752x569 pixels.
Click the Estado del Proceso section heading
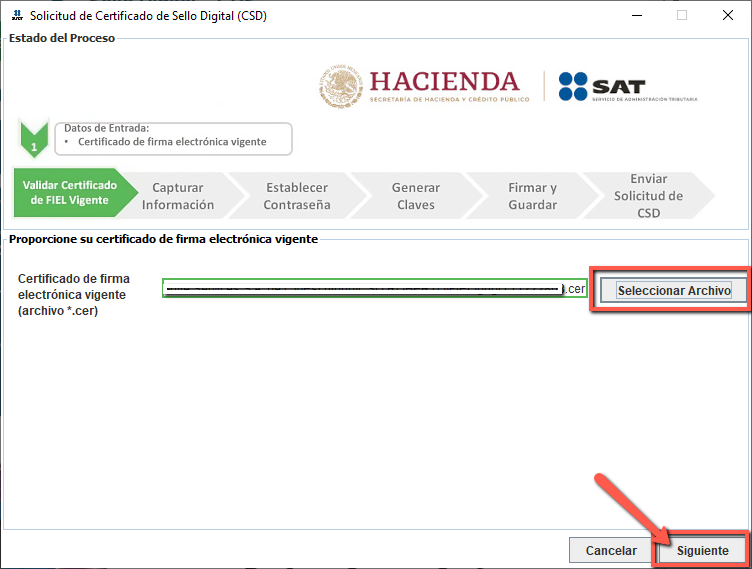click(61, 38)
